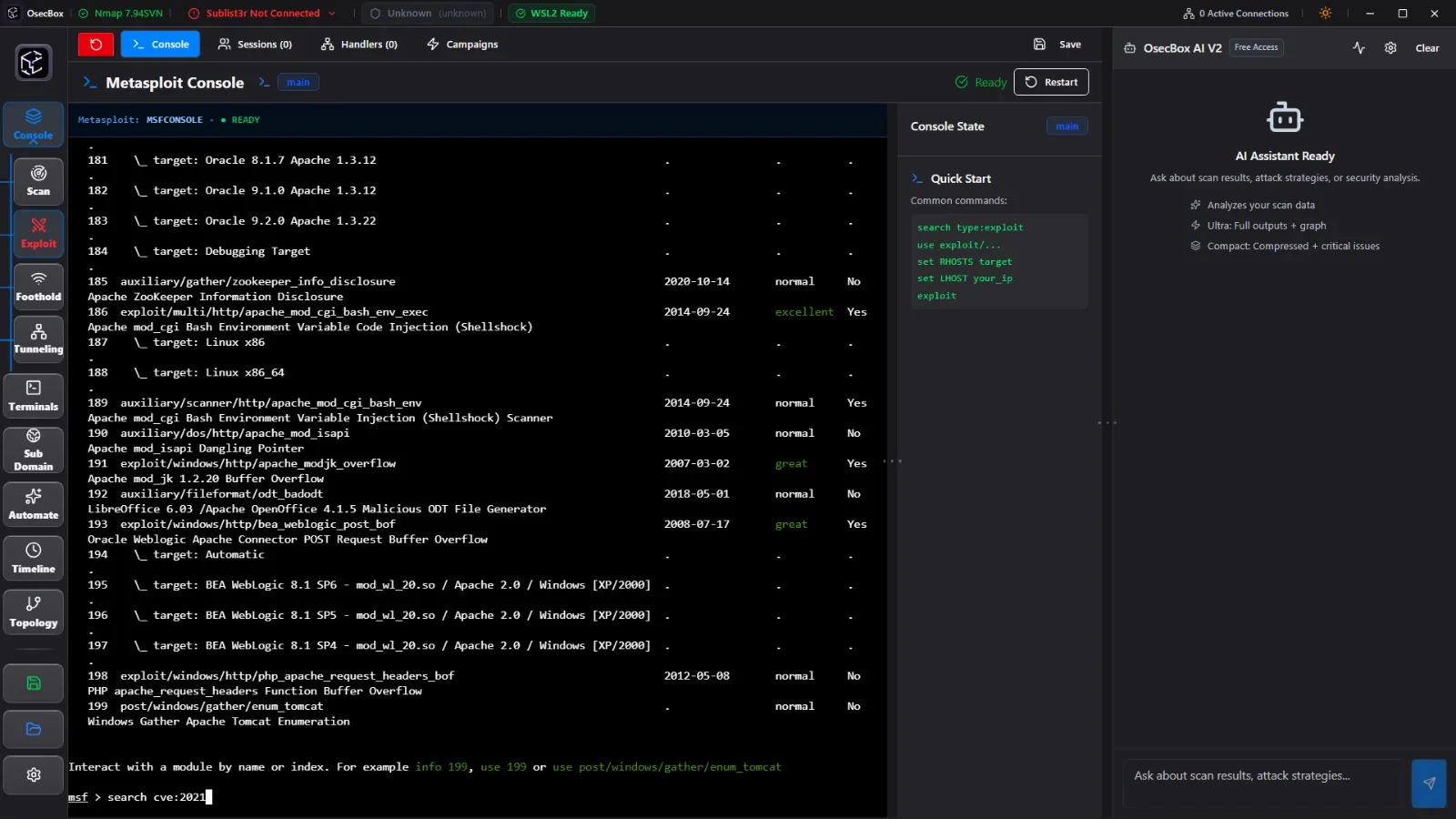Click the Ready status indicator
1456x819 pixels.
point(980,82)
